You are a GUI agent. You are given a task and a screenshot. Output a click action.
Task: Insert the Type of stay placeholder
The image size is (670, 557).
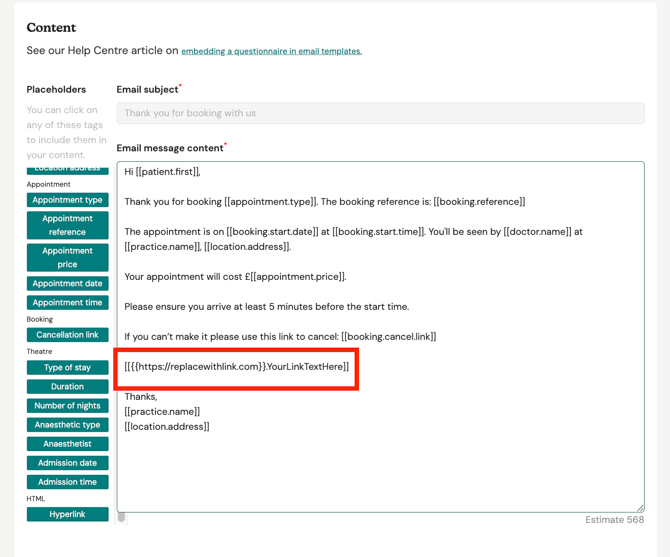pos(67,368)
